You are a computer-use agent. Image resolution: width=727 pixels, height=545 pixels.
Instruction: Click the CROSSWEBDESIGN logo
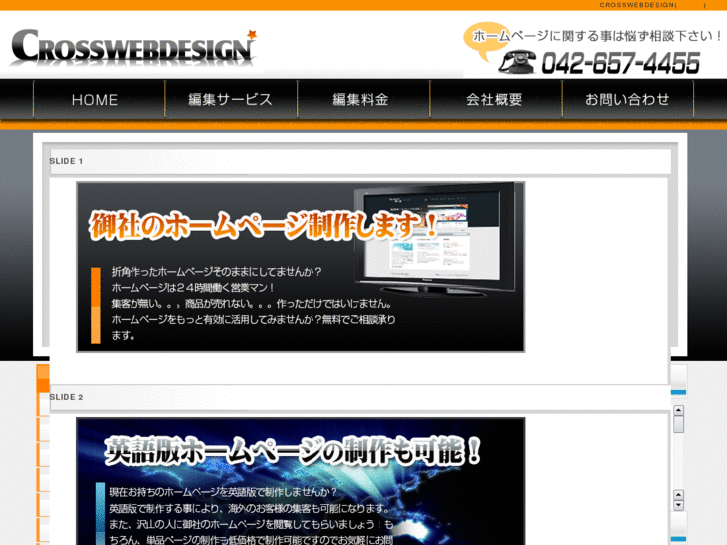[x=133, y=48]
